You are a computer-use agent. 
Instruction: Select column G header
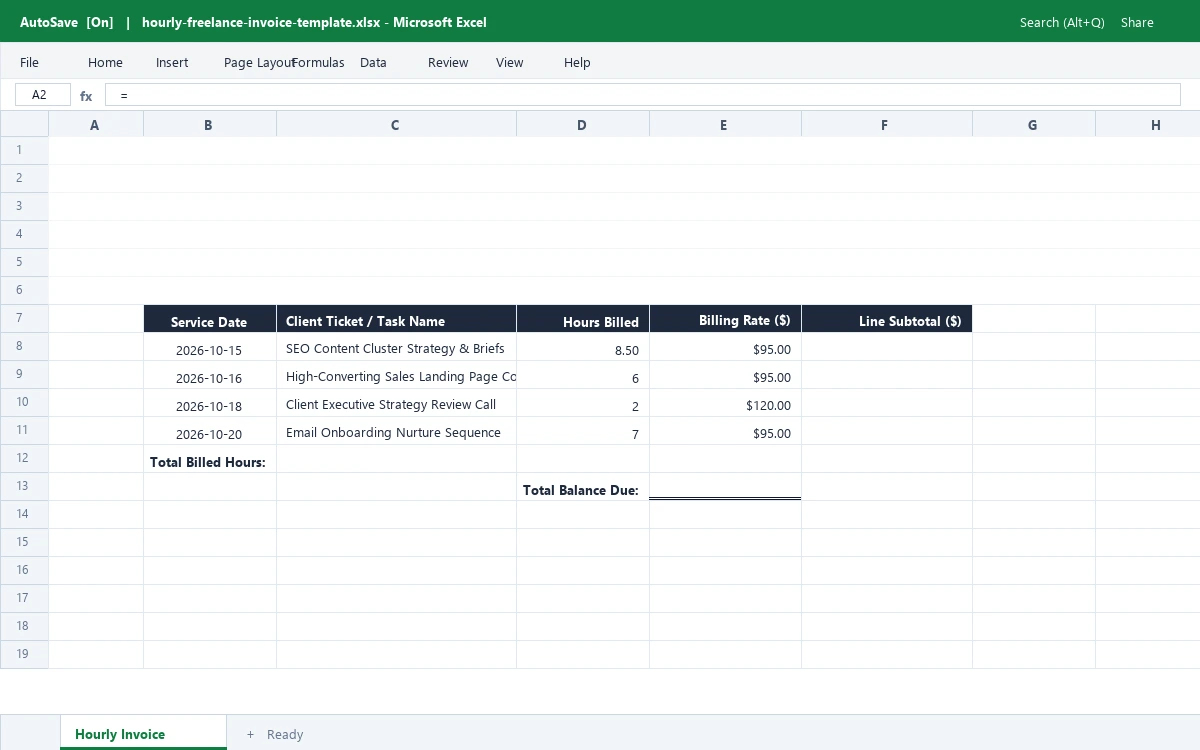(x=1034, y=124)
